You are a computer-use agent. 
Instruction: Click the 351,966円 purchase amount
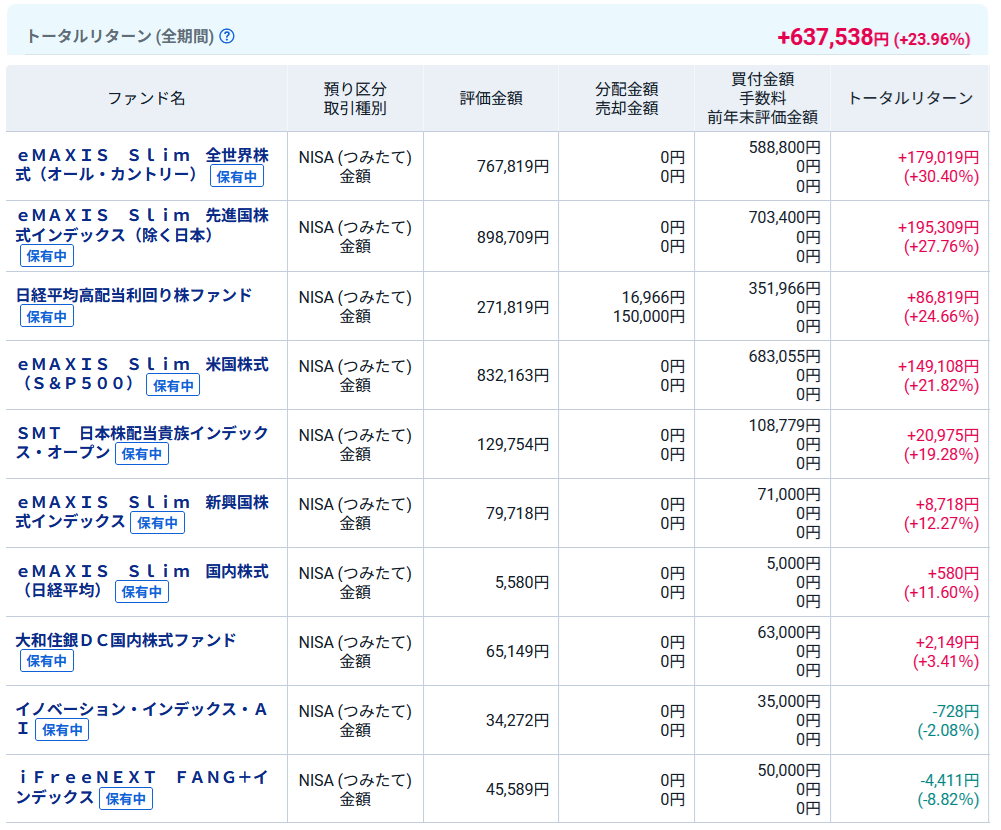point(785,289)
